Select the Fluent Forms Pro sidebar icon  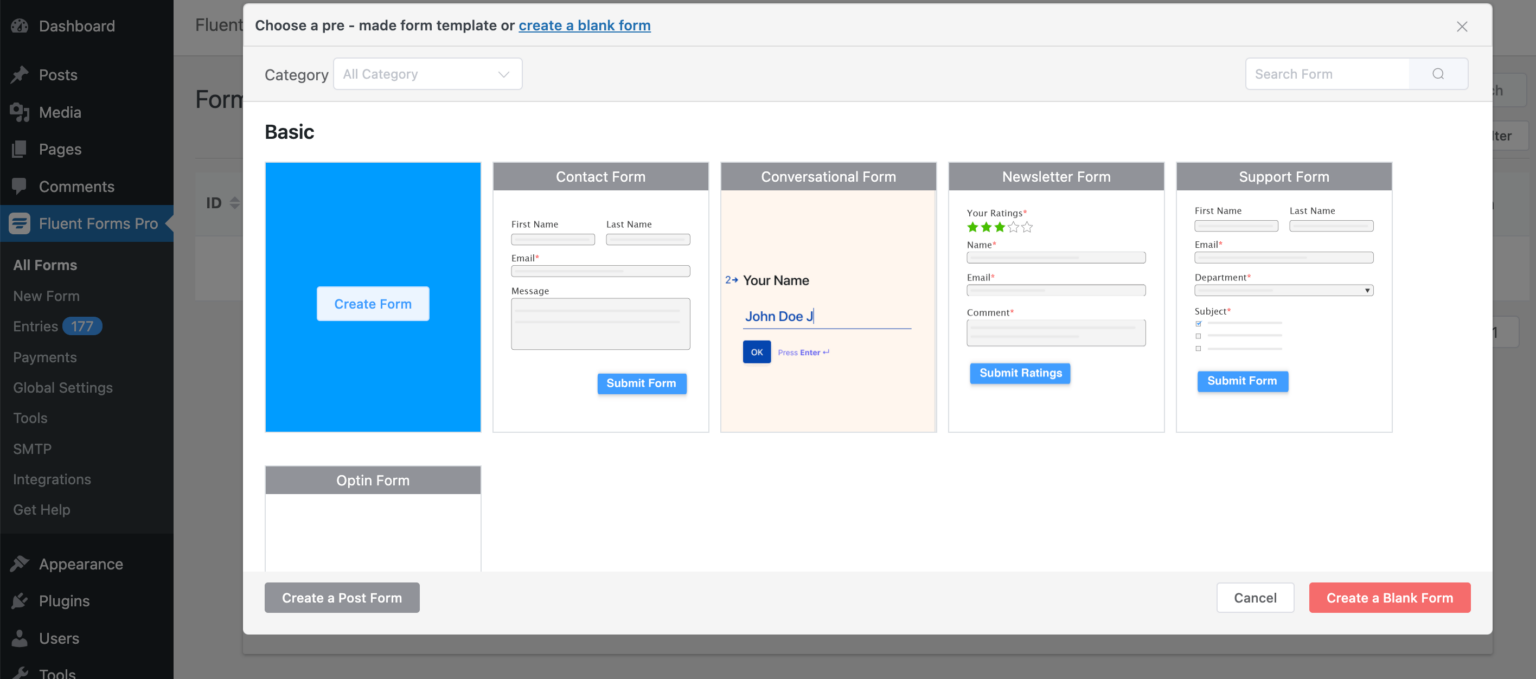click(x=22, y=223)
